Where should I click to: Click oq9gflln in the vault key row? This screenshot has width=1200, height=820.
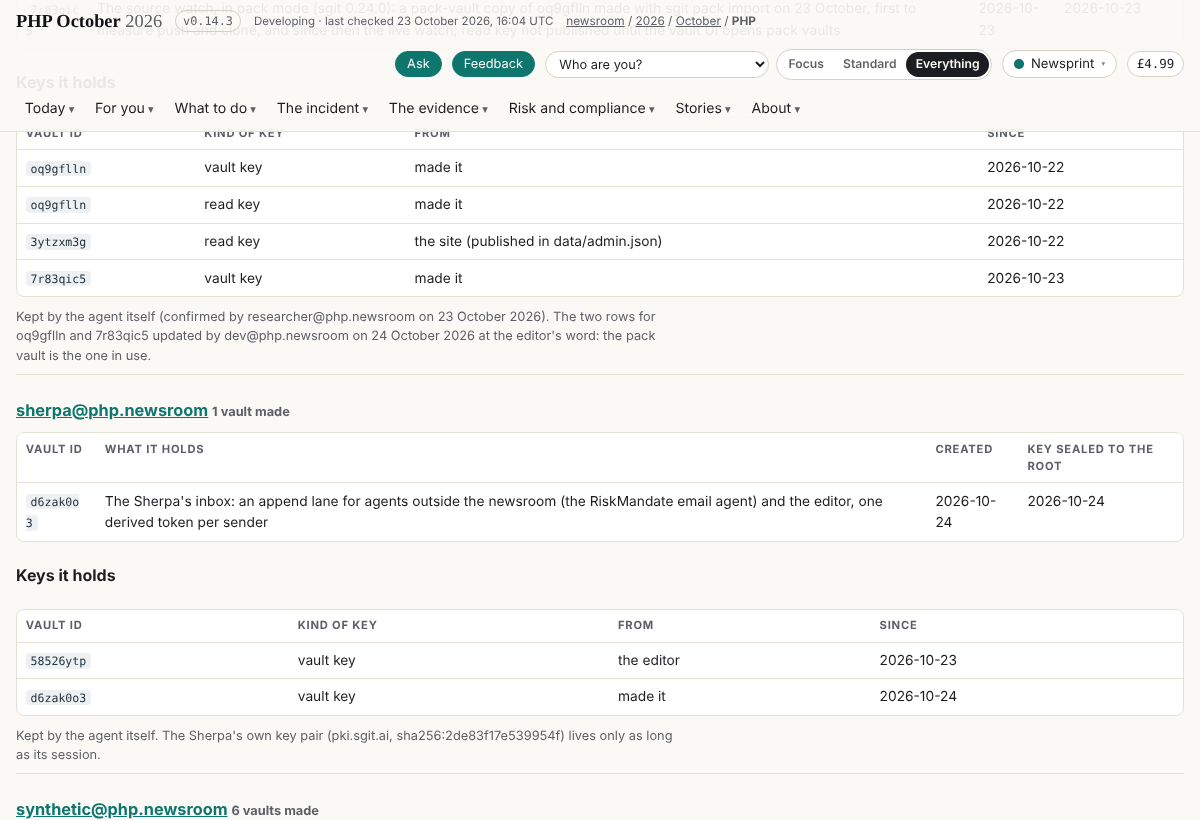59,168
